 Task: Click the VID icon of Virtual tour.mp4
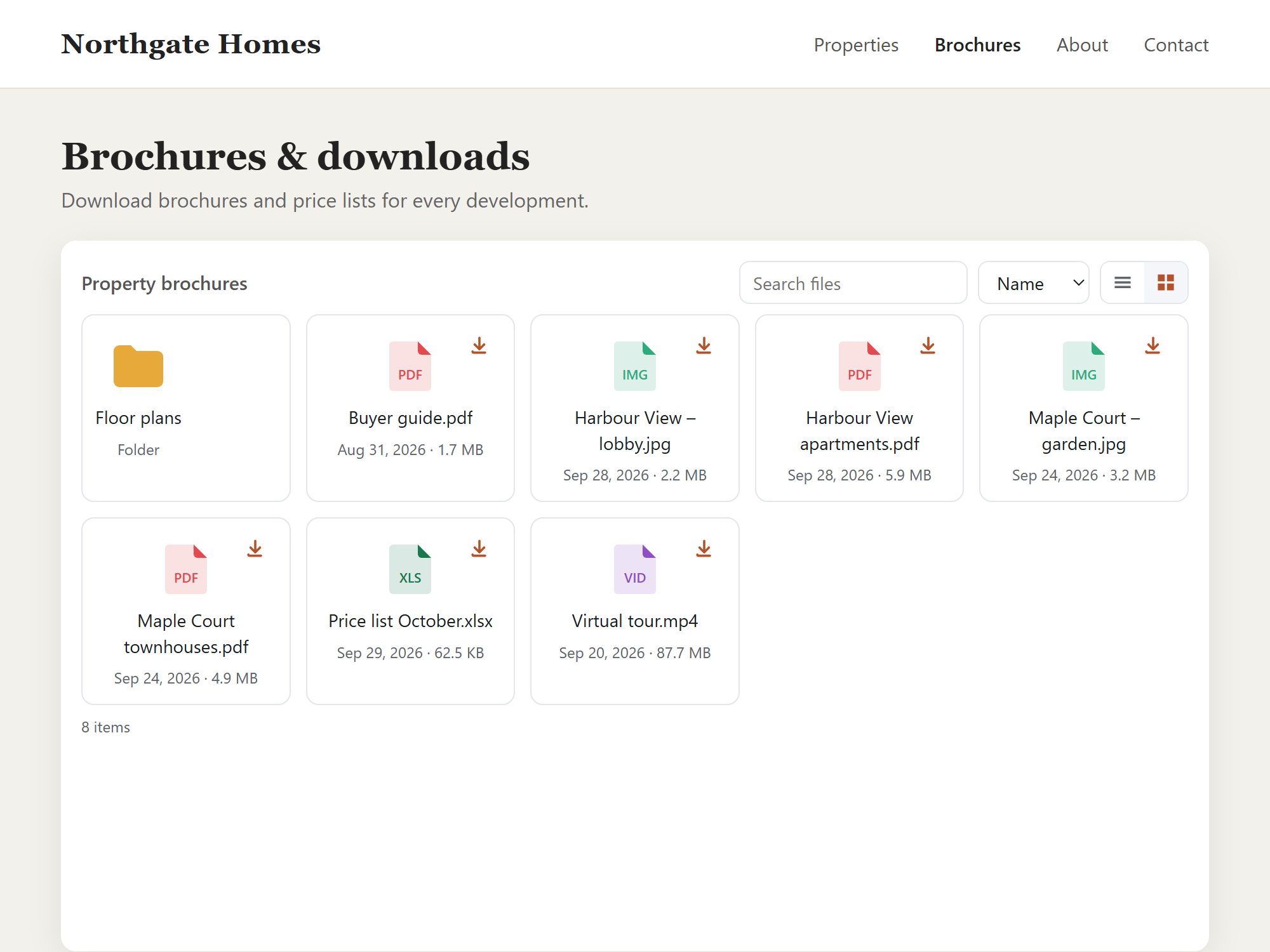[x=635, y=569]
